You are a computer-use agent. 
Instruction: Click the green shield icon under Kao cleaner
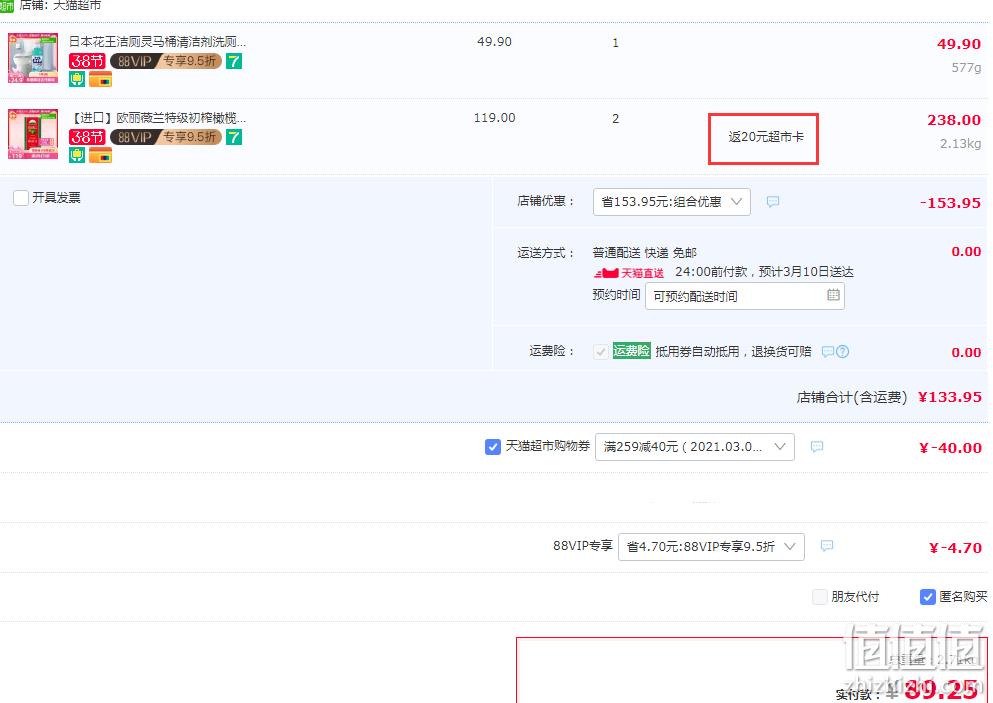coord(77,79)
